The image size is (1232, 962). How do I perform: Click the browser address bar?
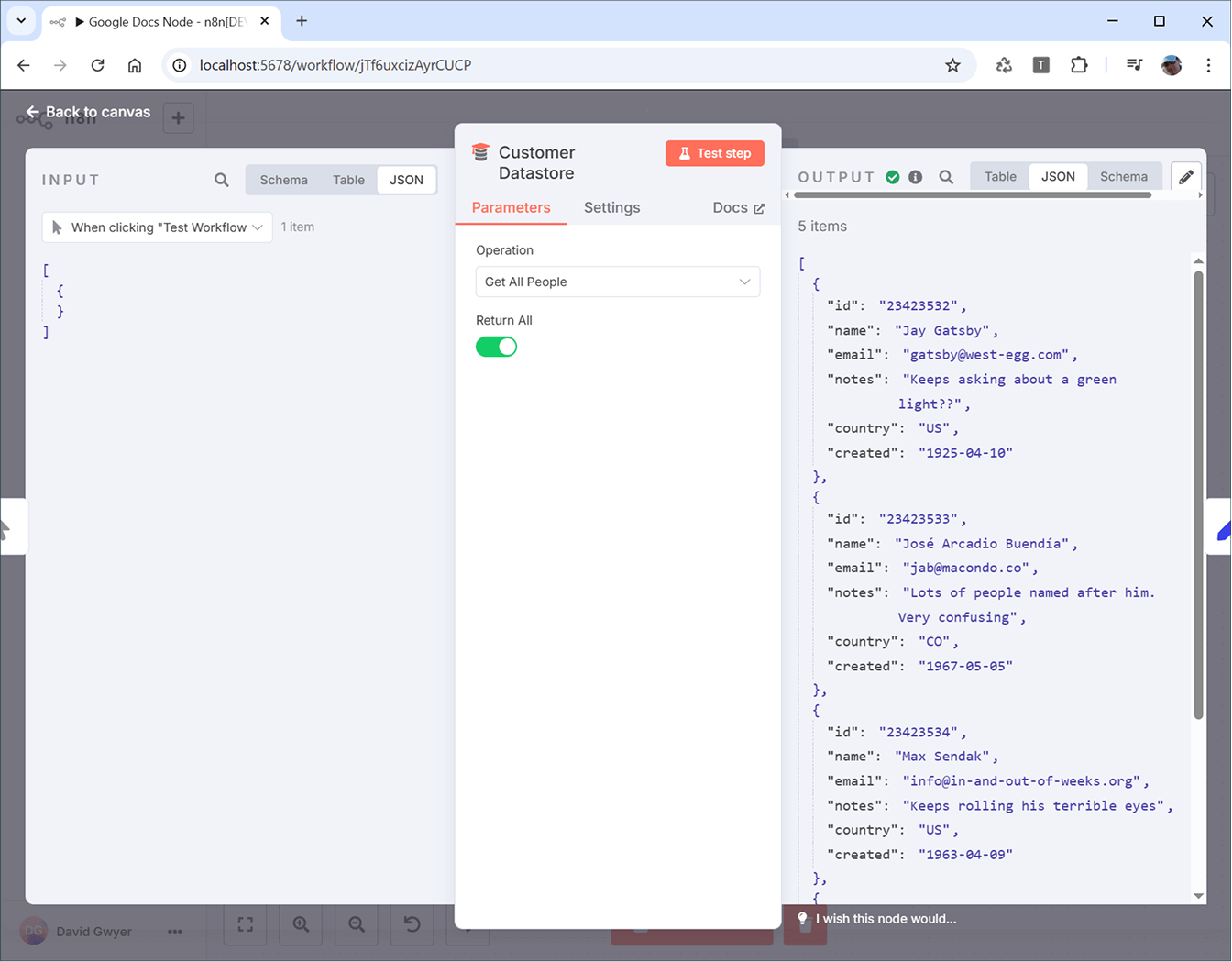[x=568, y=65]
